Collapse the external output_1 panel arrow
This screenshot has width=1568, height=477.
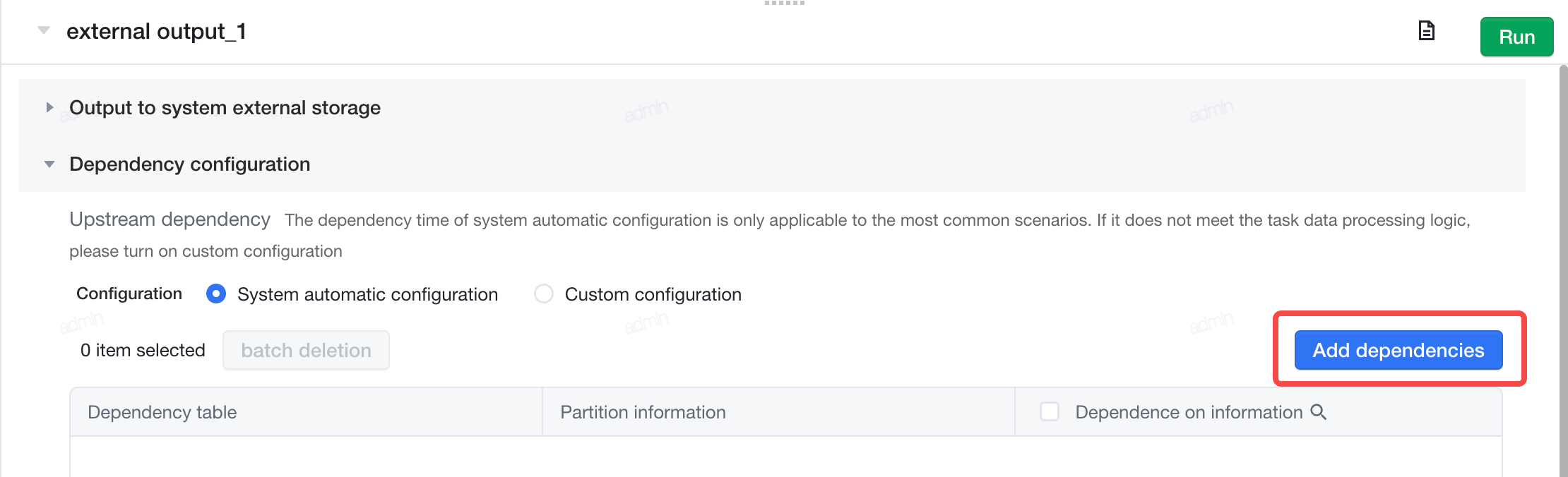point(44,30)
